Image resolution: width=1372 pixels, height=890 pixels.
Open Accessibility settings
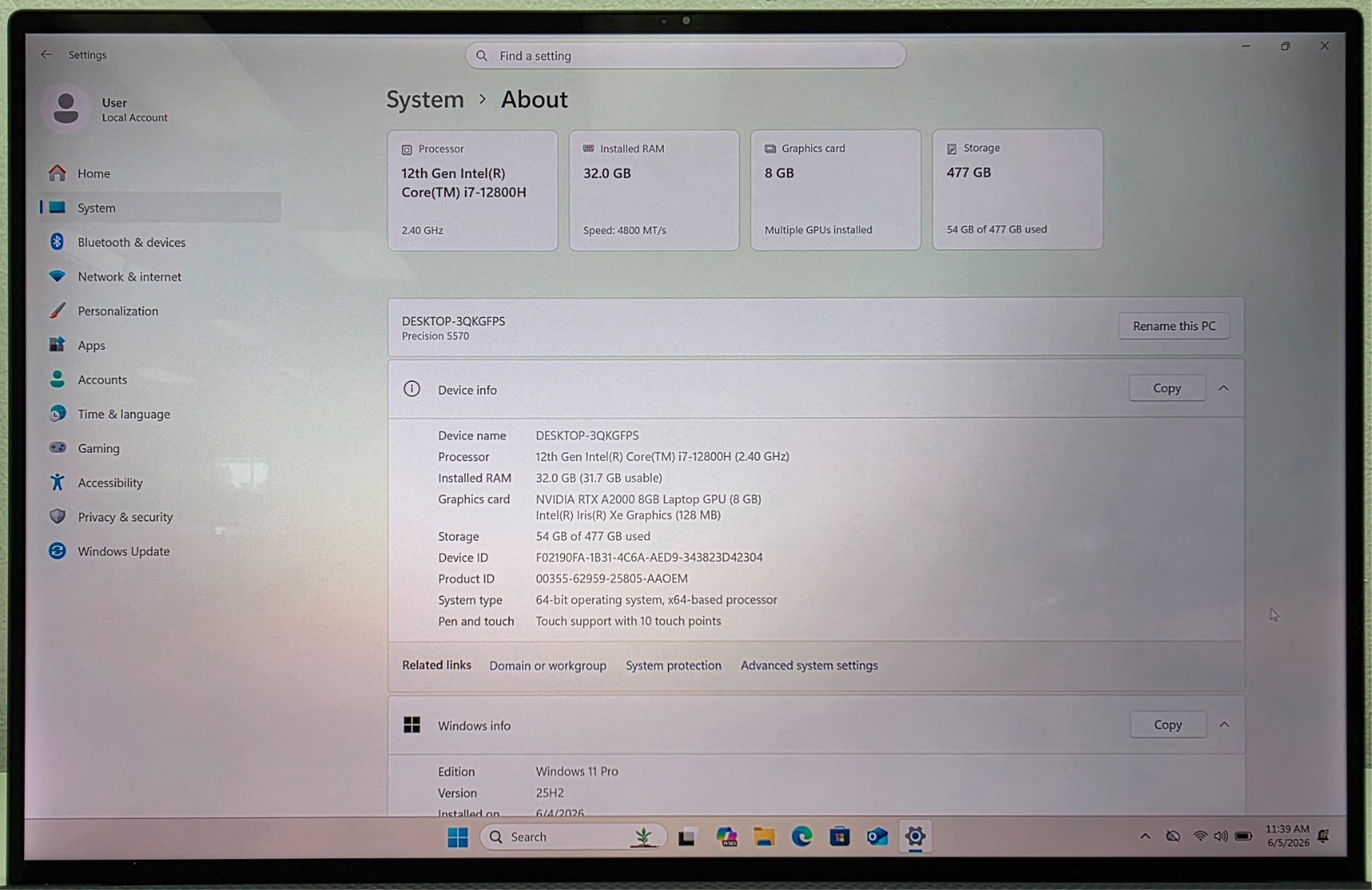pyautogui.click(x=160, y=482)
